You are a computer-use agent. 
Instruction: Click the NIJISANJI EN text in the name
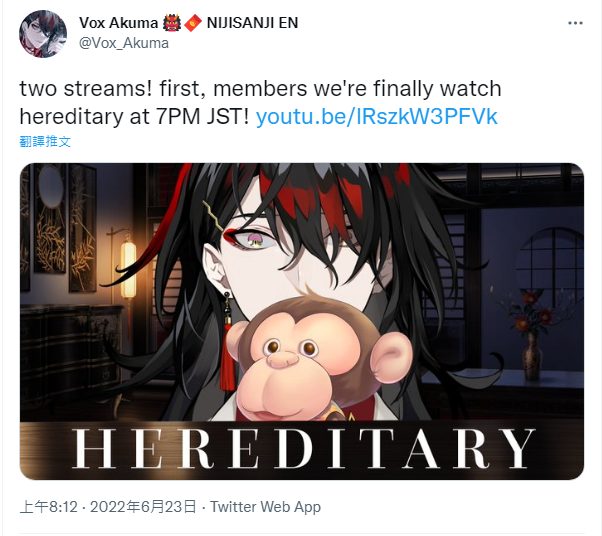tap(252, 23)
